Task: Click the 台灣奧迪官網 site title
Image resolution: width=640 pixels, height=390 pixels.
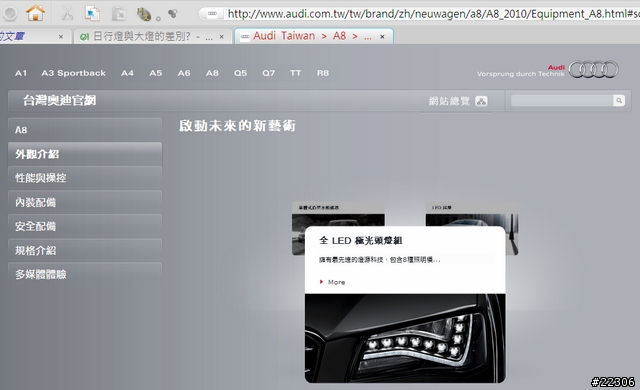Action: (x=60, y=100)
